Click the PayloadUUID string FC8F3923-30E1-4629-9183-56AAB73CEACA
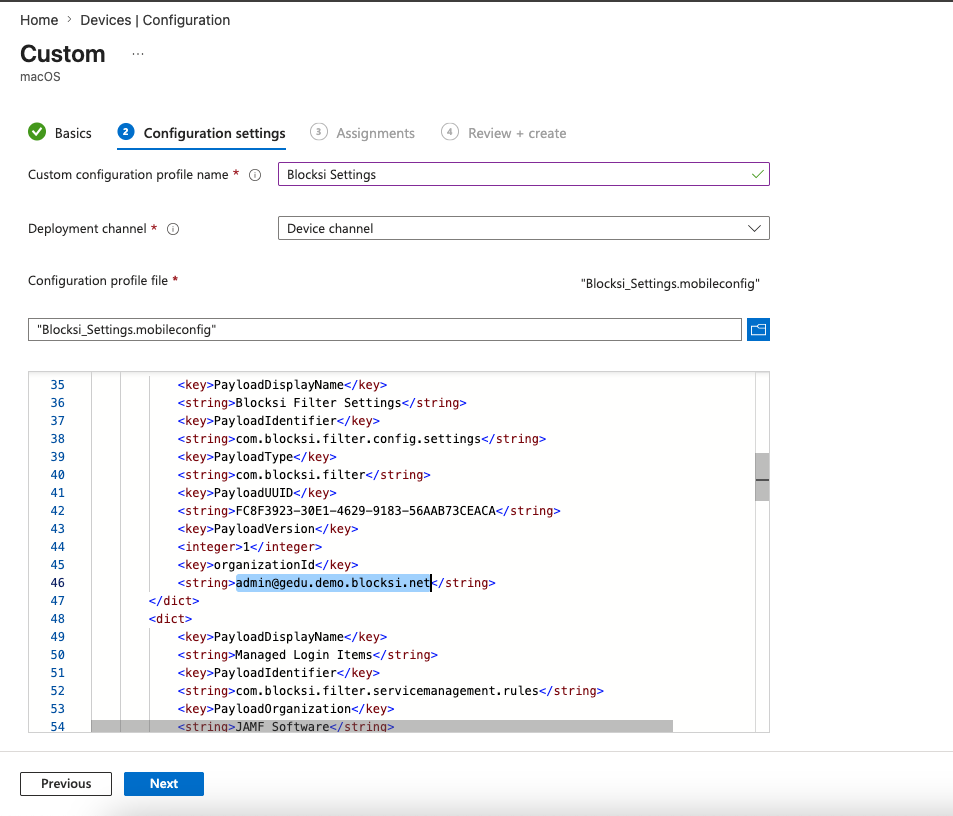The width and height of the screenshot is (953, 816). pos(366,511)
